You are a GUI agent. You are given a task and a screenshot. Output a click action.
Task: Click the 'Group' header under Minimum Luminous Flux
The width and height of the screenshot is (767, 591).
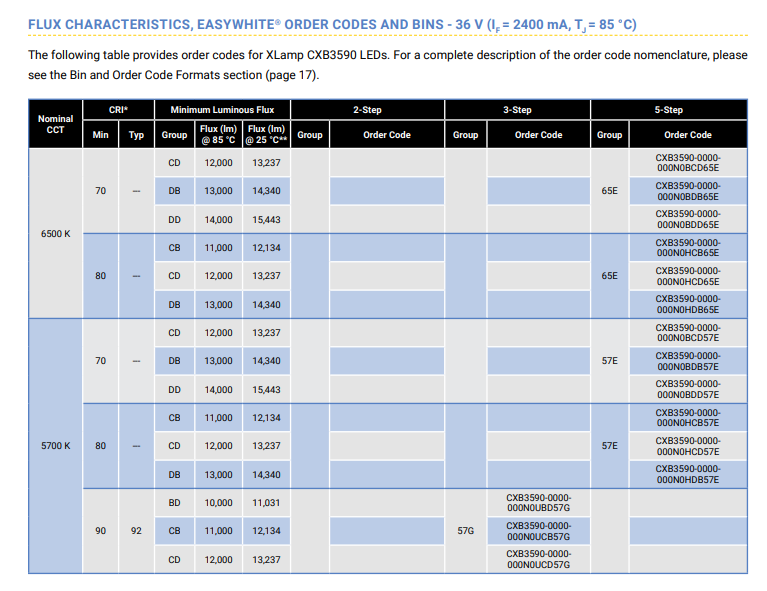pos(174,135)
